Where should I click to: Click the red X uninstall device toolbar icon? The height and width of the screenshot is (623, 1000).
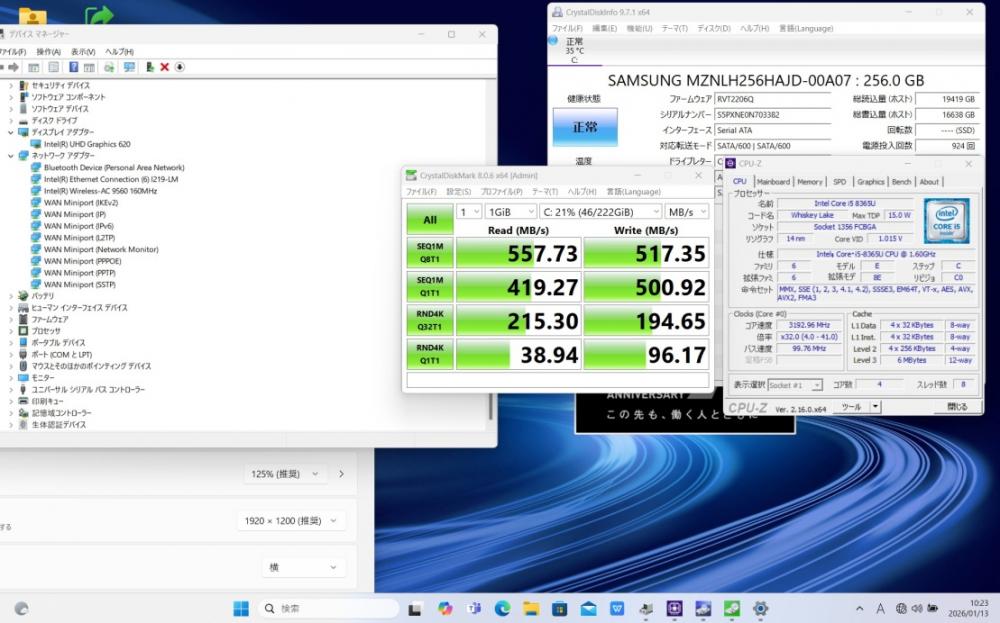coord(164,67)
